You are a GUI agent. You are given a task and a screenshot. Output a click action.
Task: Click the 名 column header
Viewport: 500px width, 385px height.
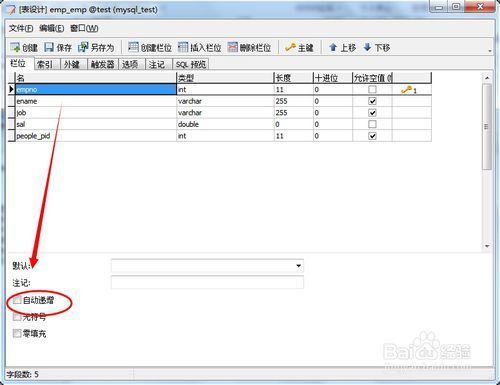pyautogui.click(x=96, y=78)
